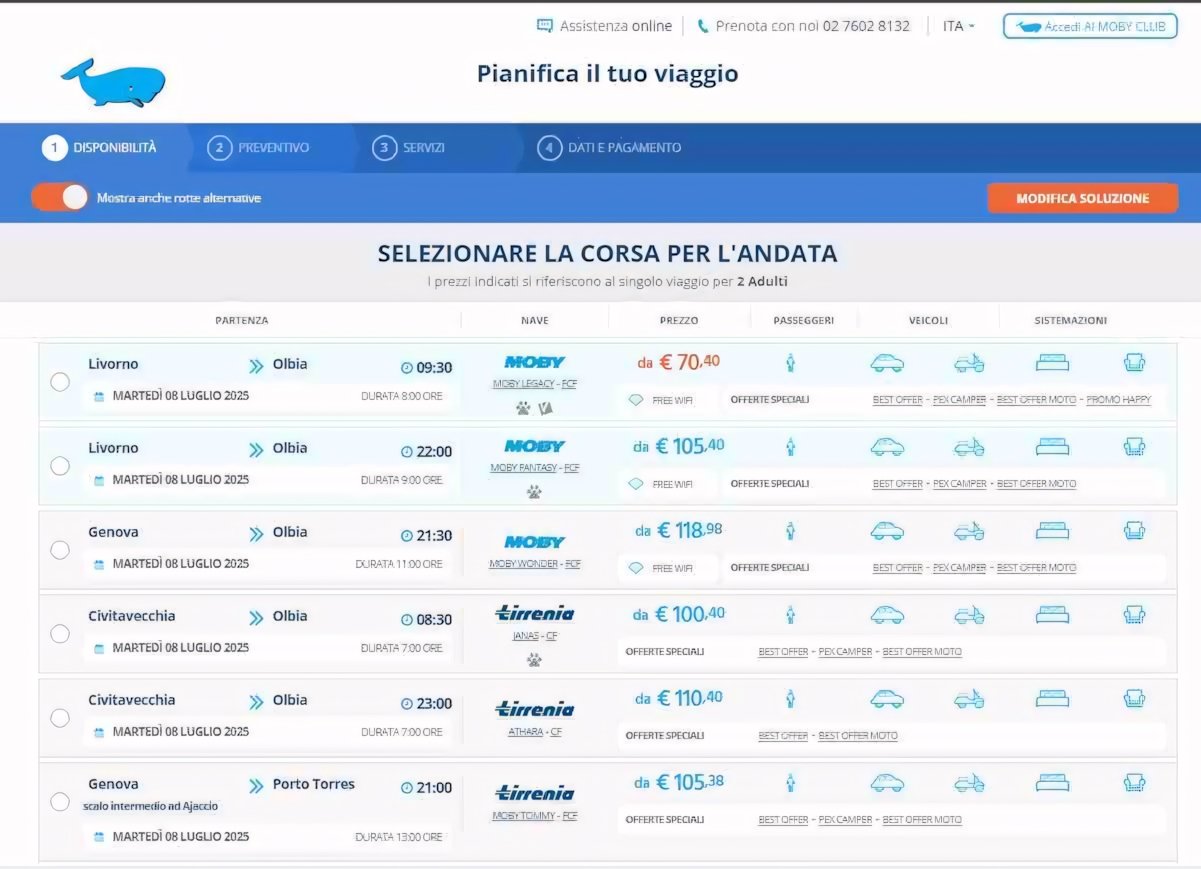Click bed cabin icon in Livorno 09:30 row
1201x869 pixels.
tap(1052, 363)
